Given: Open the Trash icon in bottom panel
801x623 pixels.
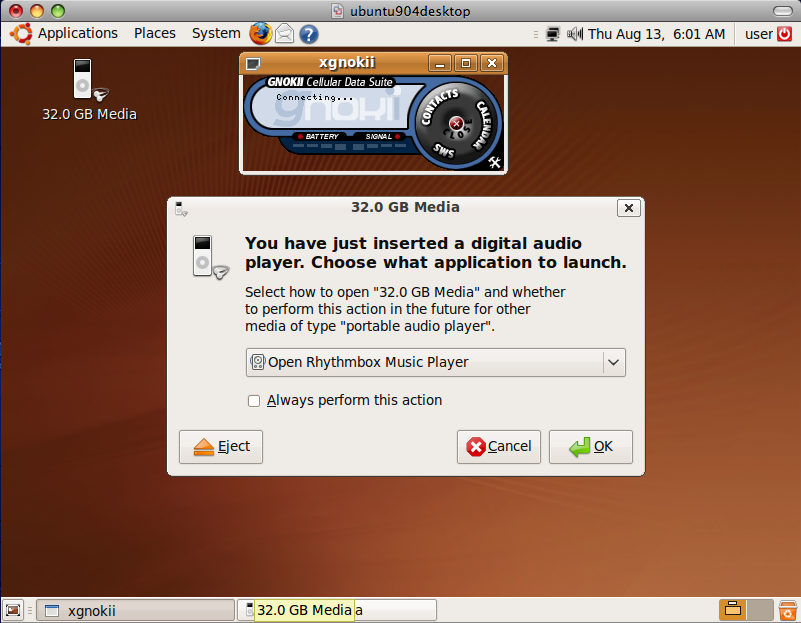Looking at the screenshot, I should [787, 610].
